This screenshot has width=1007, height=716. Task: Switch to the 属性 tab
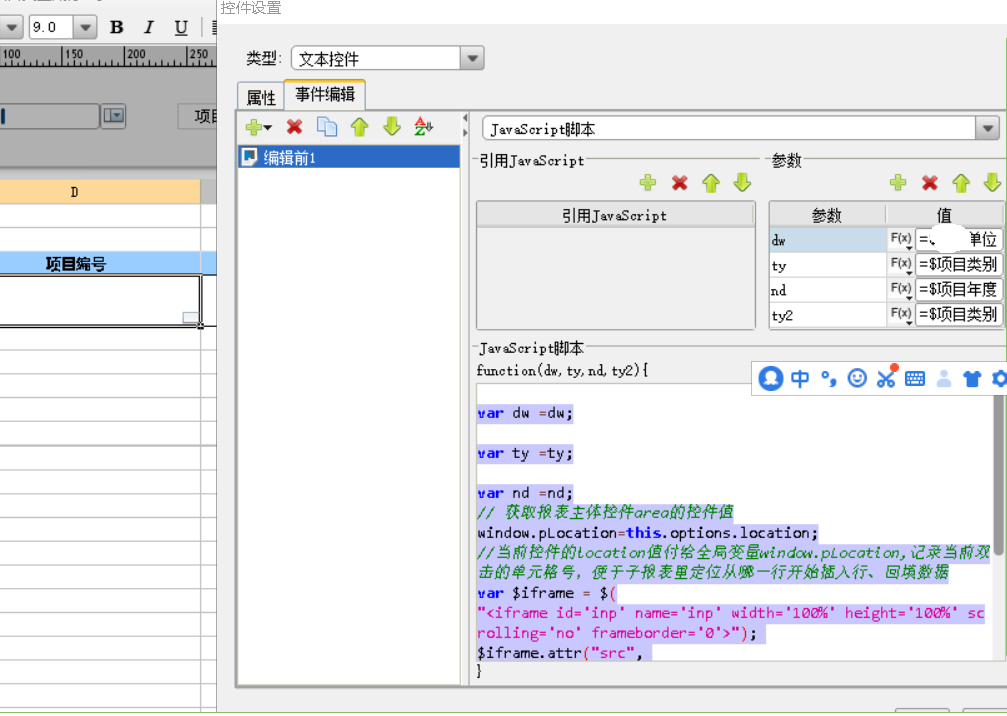[x=261, y=97]
